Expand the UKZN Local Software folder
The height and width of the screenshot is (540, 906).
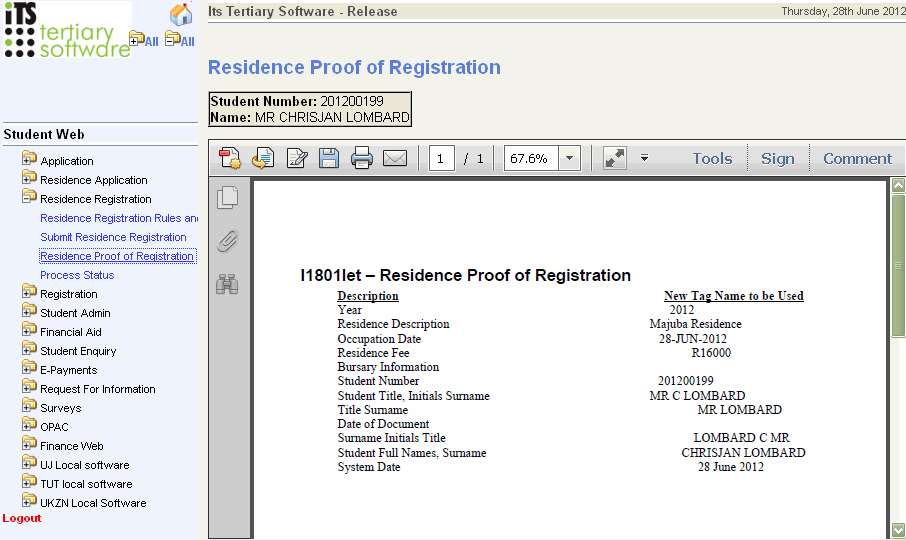29,500
